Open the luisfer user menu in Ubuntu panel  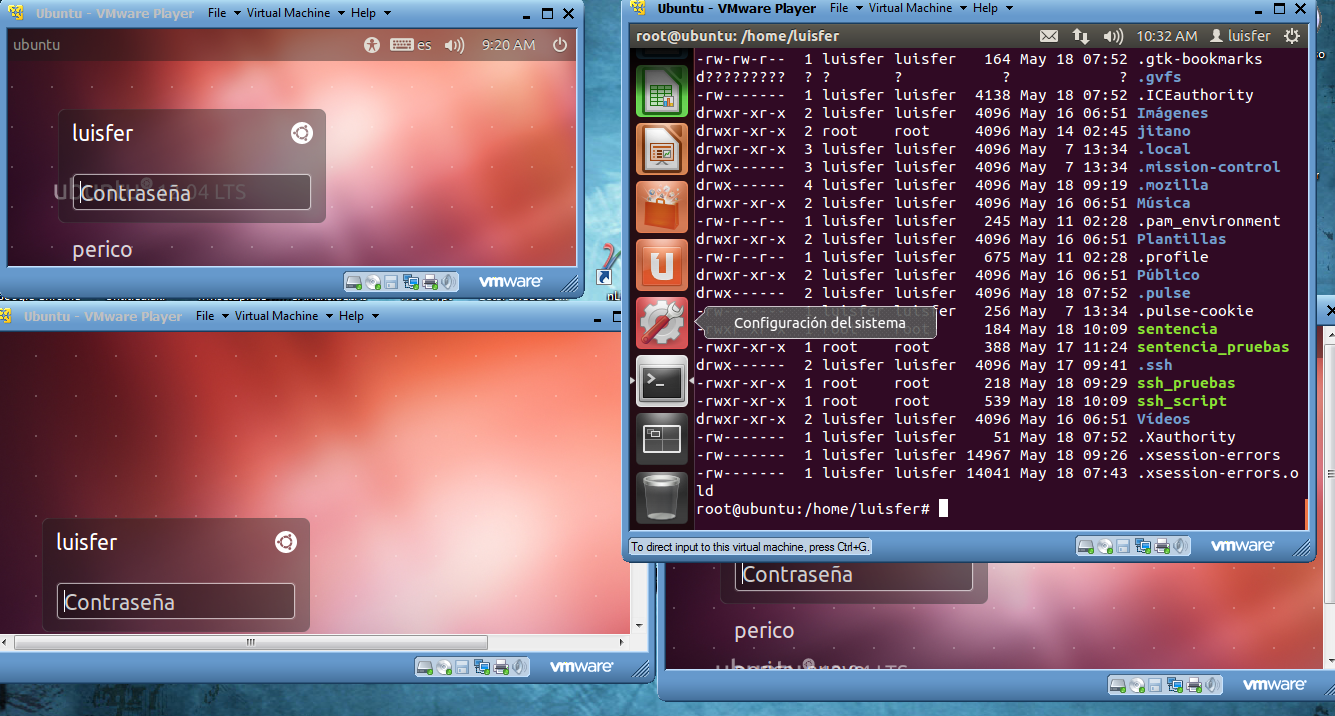coord(1240,36)
